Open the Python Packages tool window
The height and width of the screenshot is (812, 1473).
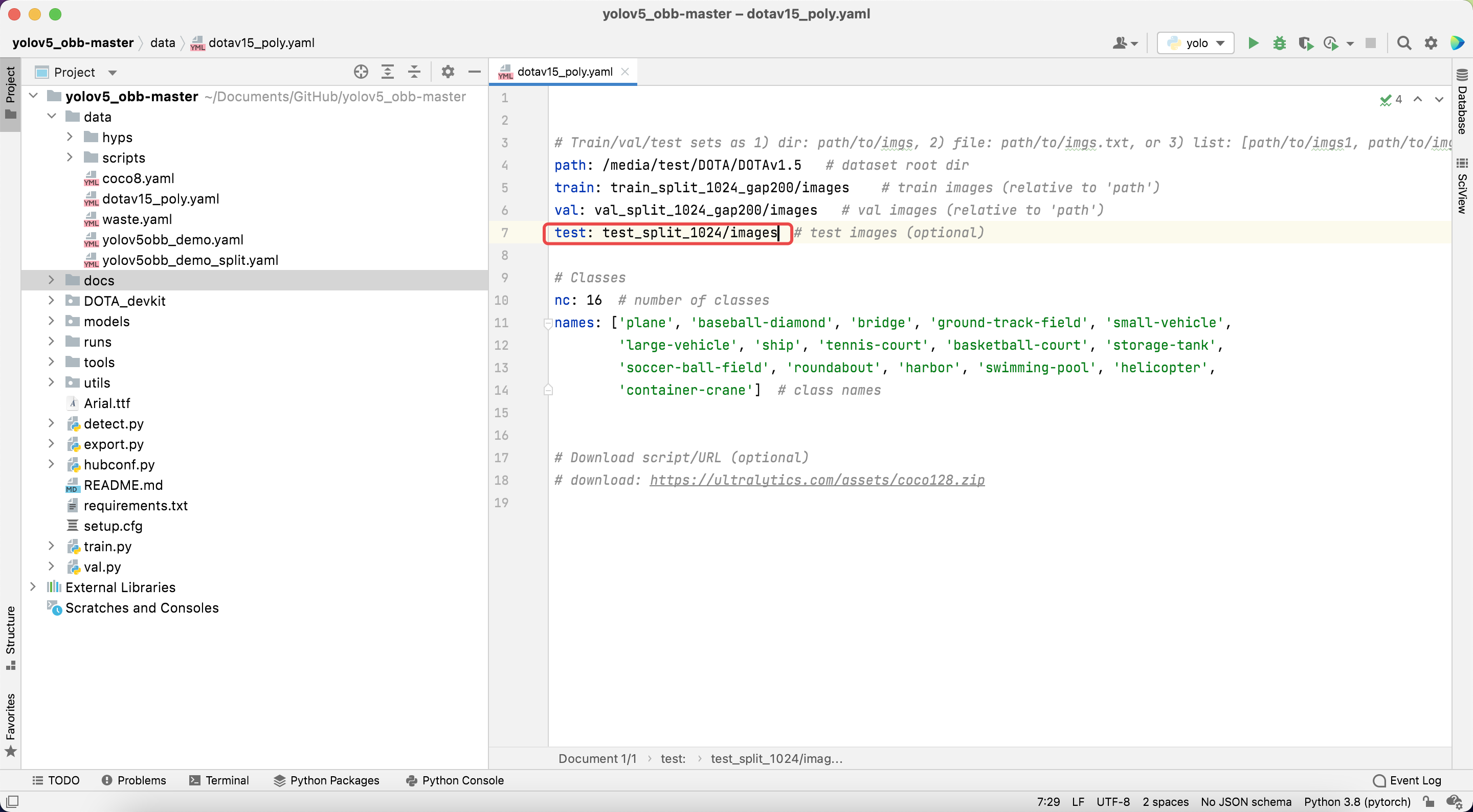pyautogui.click(x=327, y=780)
